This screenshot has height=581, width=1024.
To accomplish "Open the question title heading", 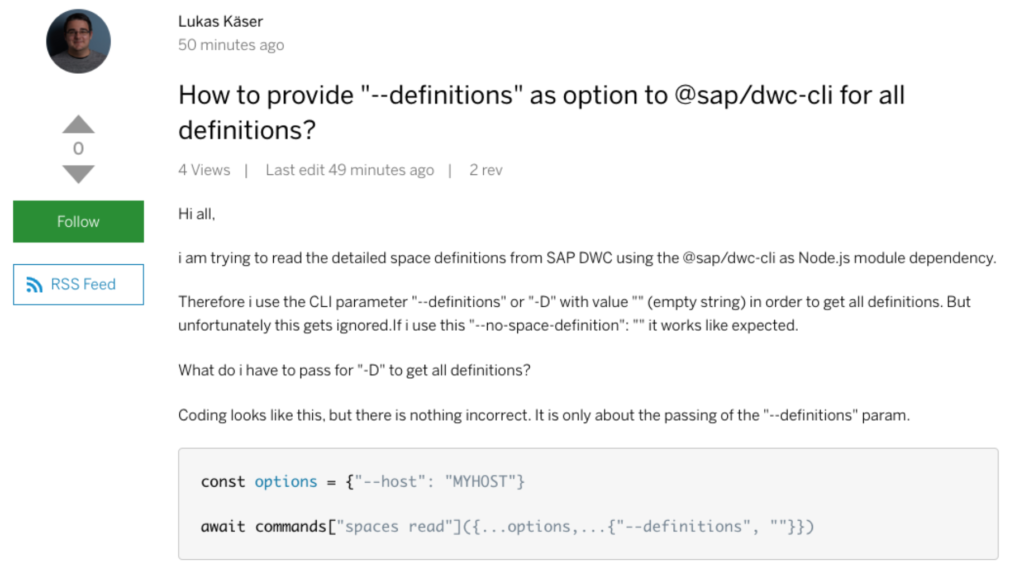I will [x=541, y=112].
